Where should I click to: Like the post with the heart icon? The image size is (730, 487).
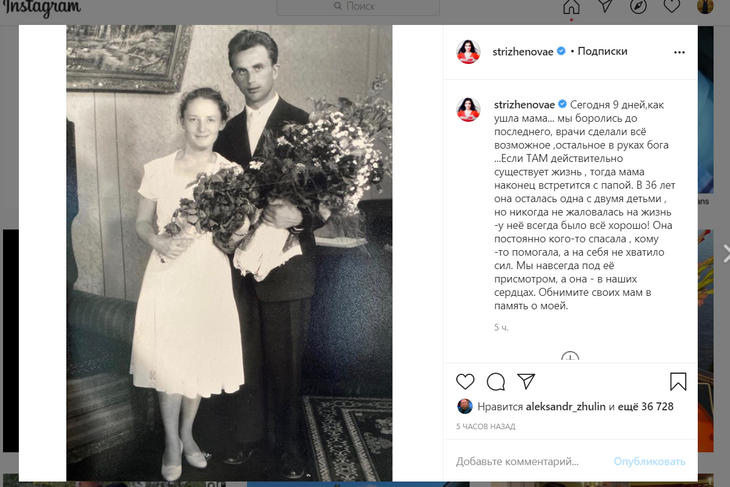(465, 381)
